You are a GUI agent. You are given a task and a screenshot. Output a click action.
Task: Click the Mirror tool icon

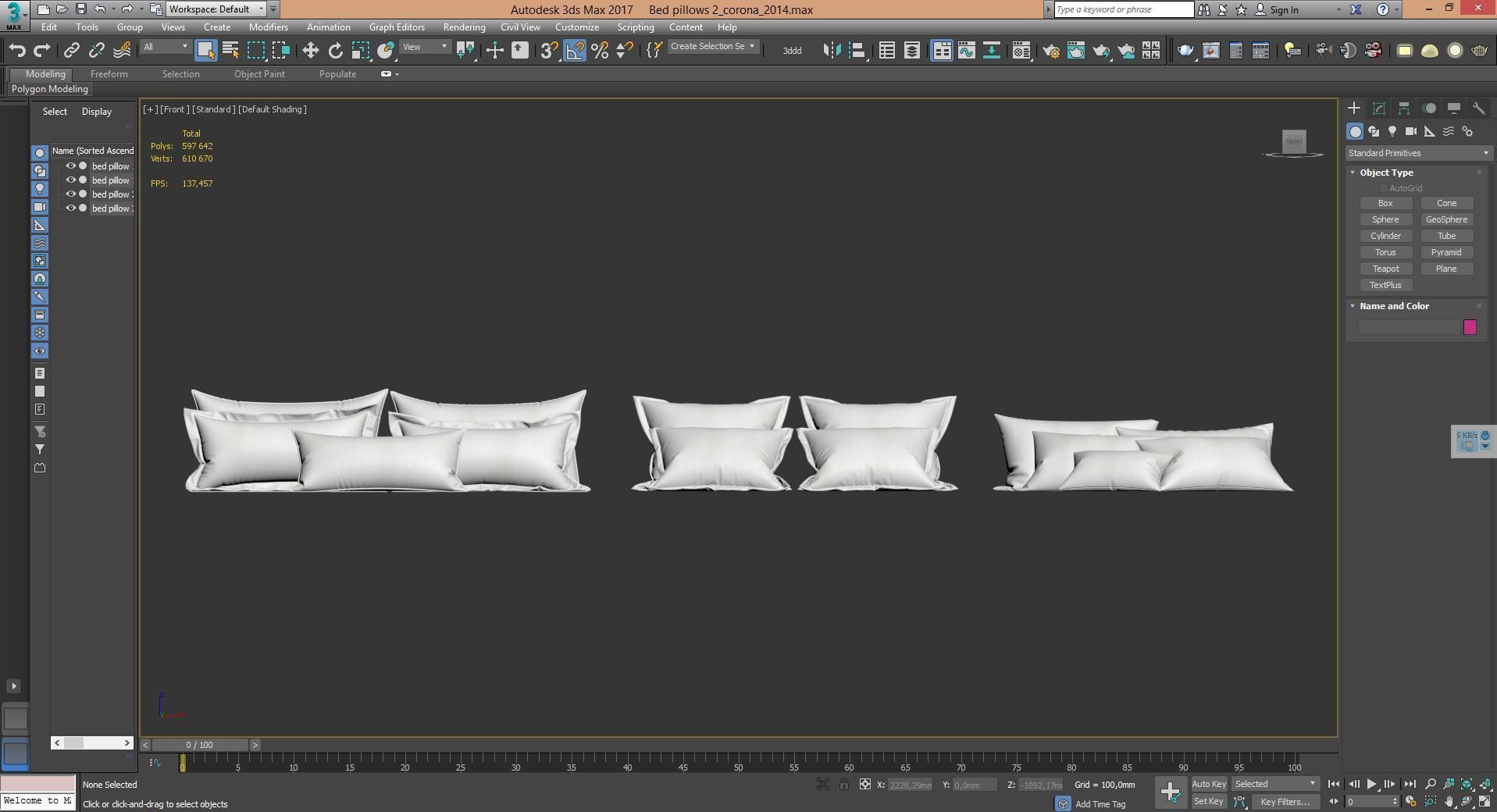832,51
